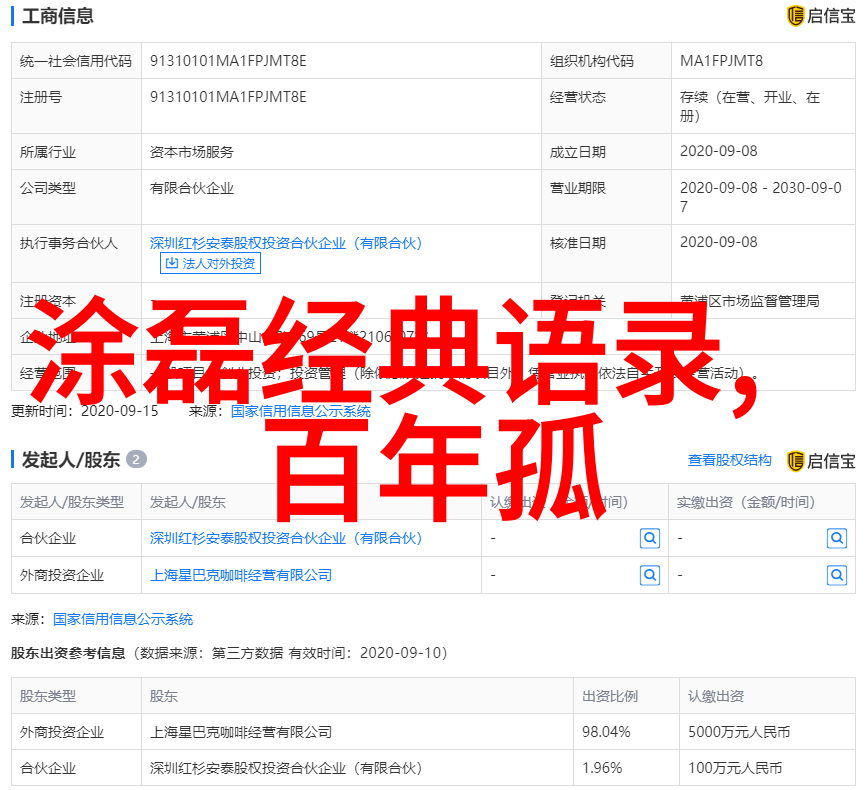Click the 统一社会信用代码 label cell
867x790 pixels.
[x=76, y=61]
